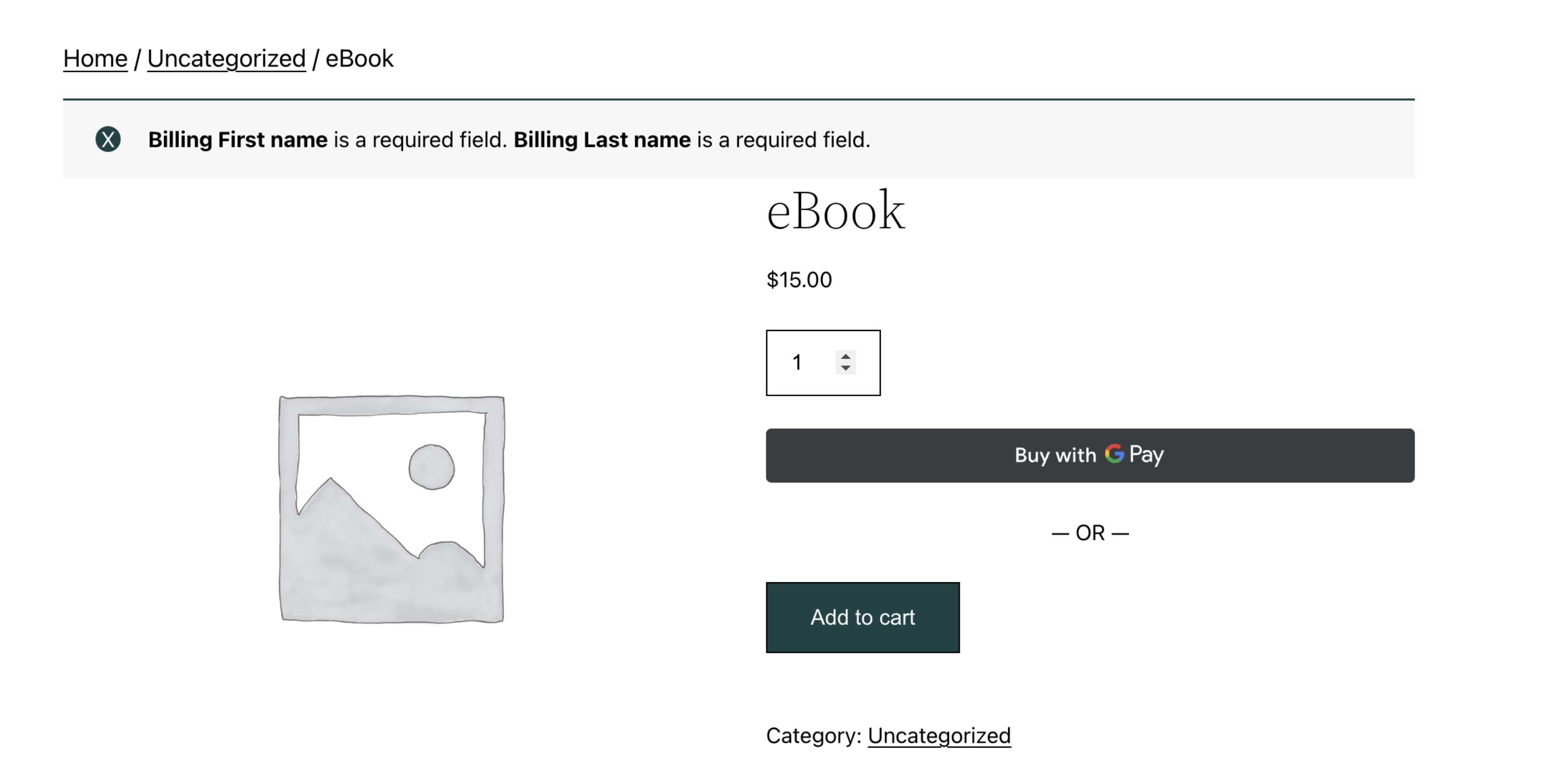Click the eBook segment in the breadcrumb trail
Screen dimensions: 1568x775
[359, 58]
